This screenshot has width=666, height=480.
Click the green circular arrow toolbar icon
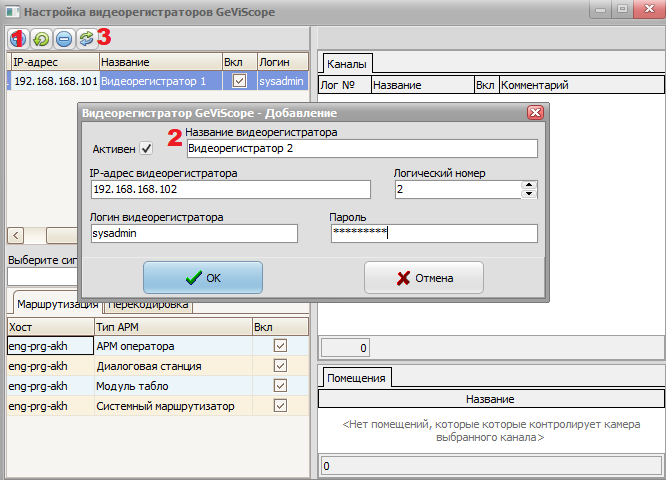41,39
